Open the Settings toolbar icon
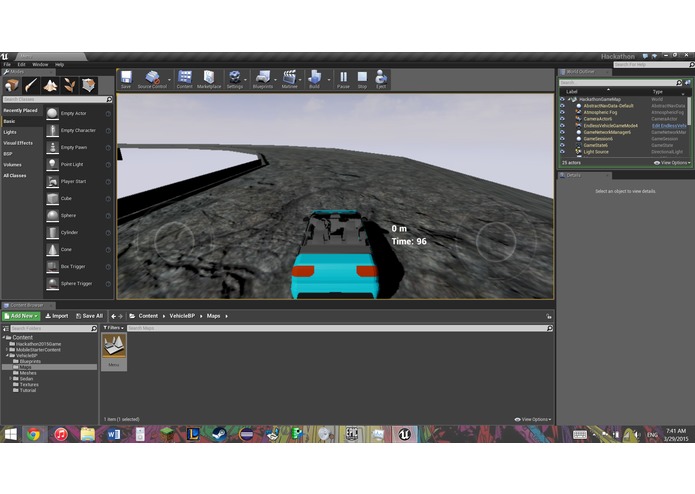The width and height of the screenshot is (695, 494). click(234, 79)
